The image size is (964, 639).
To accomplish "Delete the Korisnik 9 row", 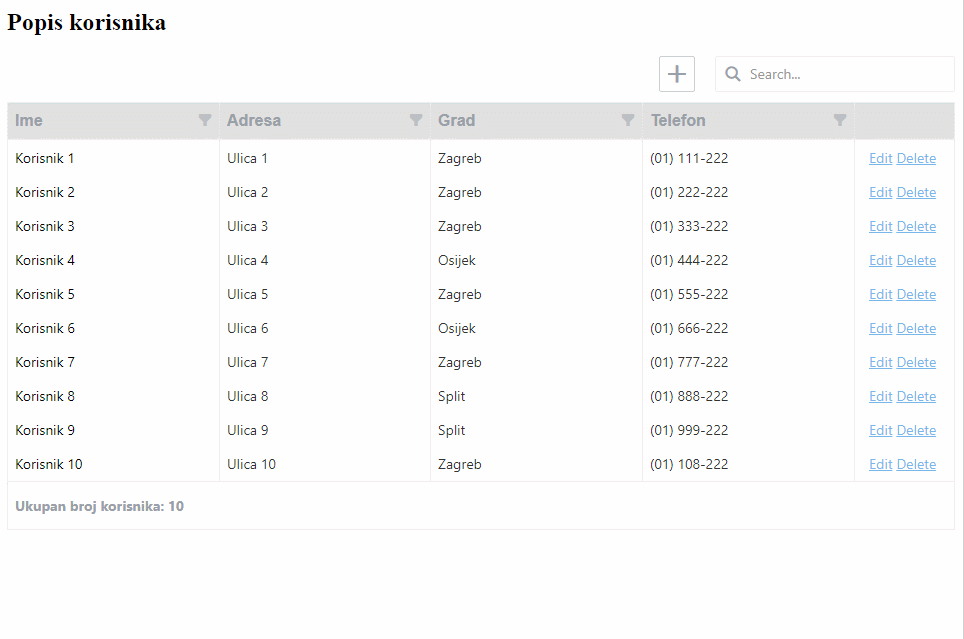I will pyautogui.click(x=916, y=431).
